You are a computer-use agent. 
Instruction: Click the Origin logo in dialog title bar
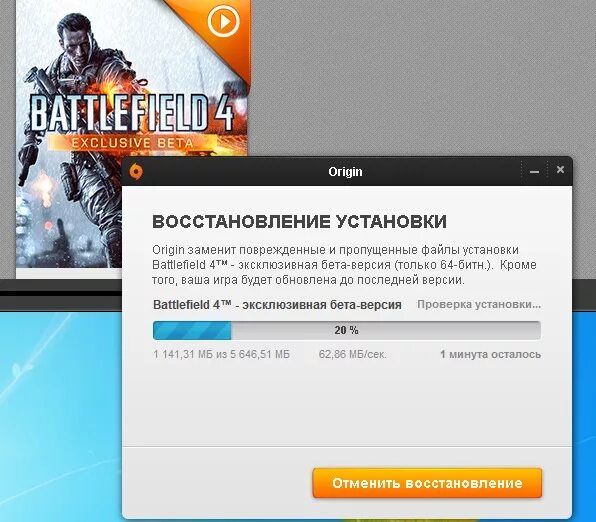tap(136, 171)
